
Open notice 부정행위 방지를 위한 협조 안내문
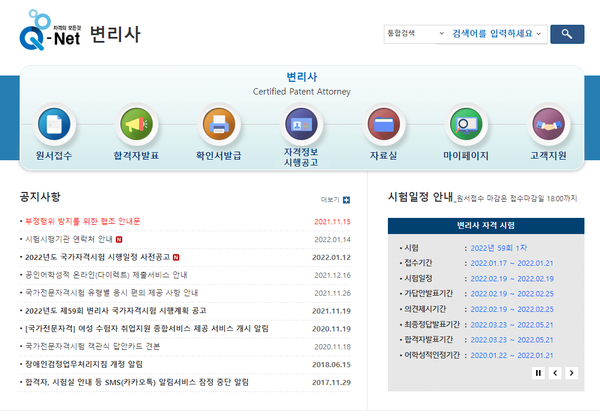(x=83, y=221)
